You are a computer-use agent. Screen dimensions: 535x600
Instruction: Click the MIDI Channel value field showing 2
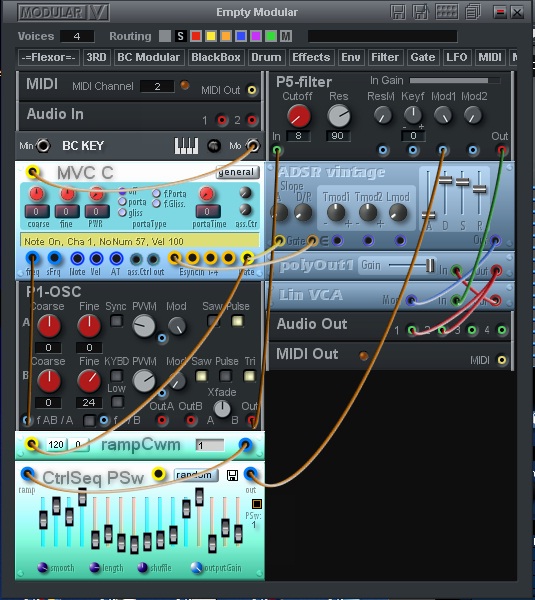coord(157,86)
